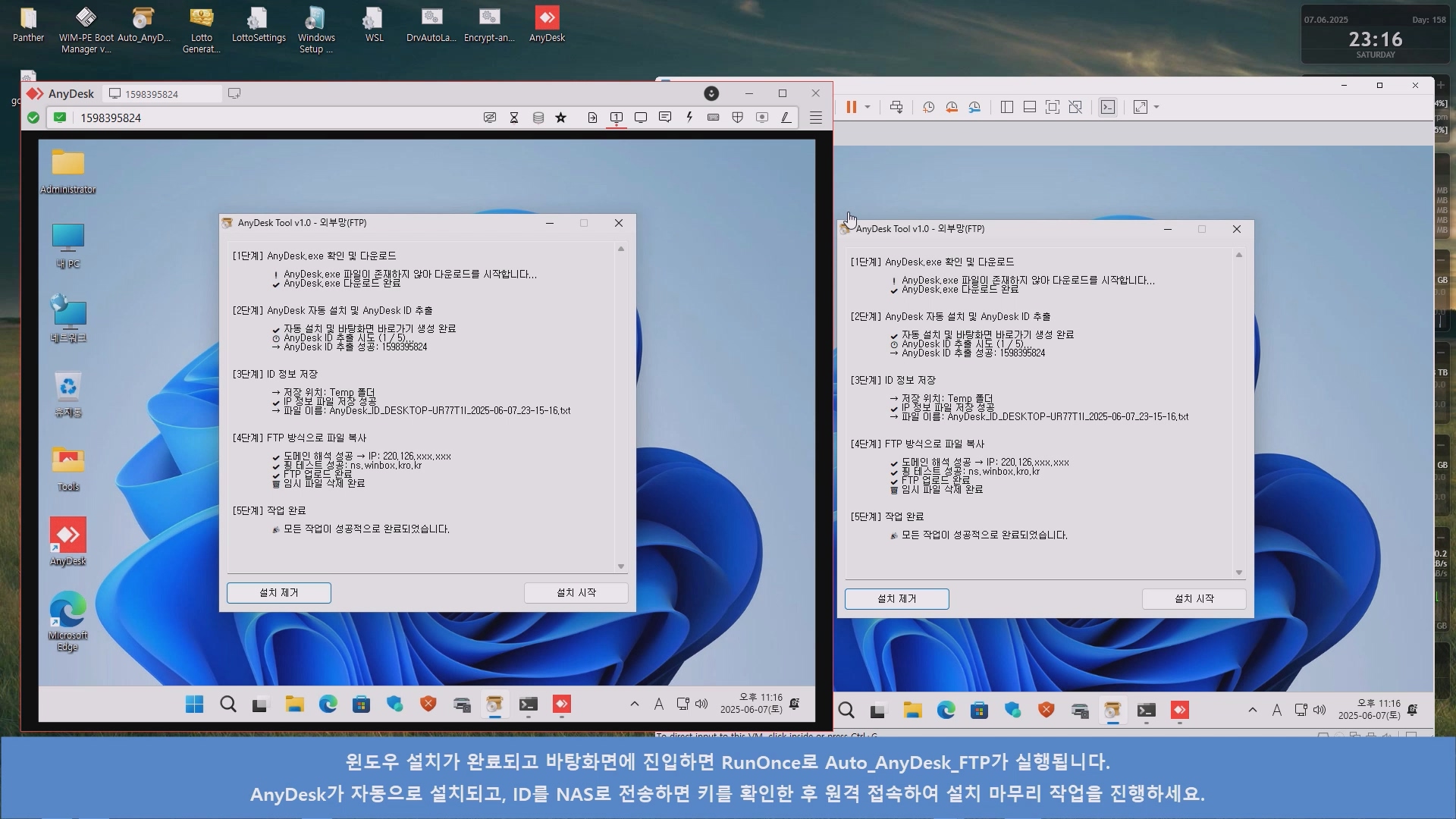Viewport: 1456px width, 819px height.
Task: Open the AnyDesk whiteboard pen icon
Action: (x=786, y=118)
